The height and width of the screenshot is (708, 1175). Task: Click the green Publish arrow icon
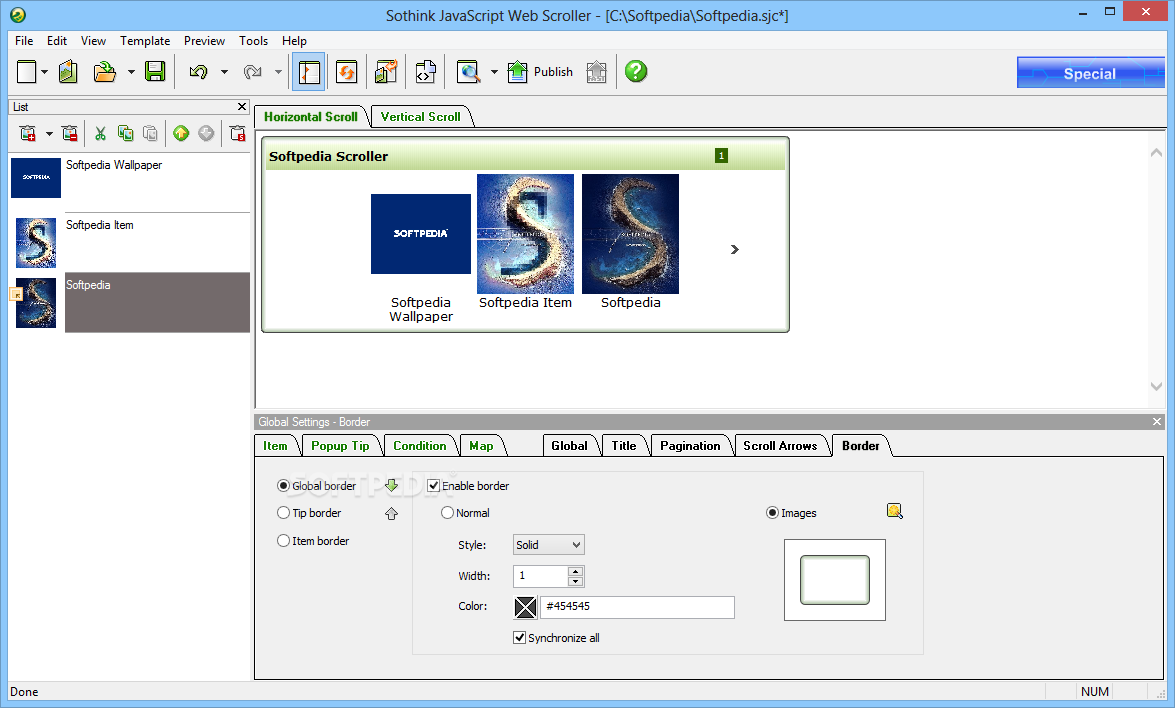point(518,72)
